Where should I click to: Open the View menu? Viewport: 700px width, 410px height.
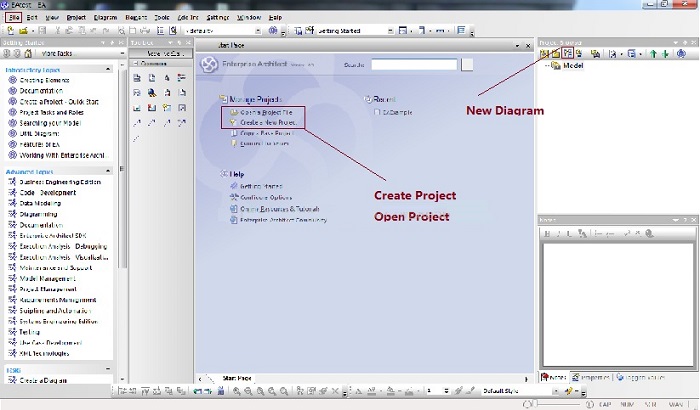(x=52, y=17)
